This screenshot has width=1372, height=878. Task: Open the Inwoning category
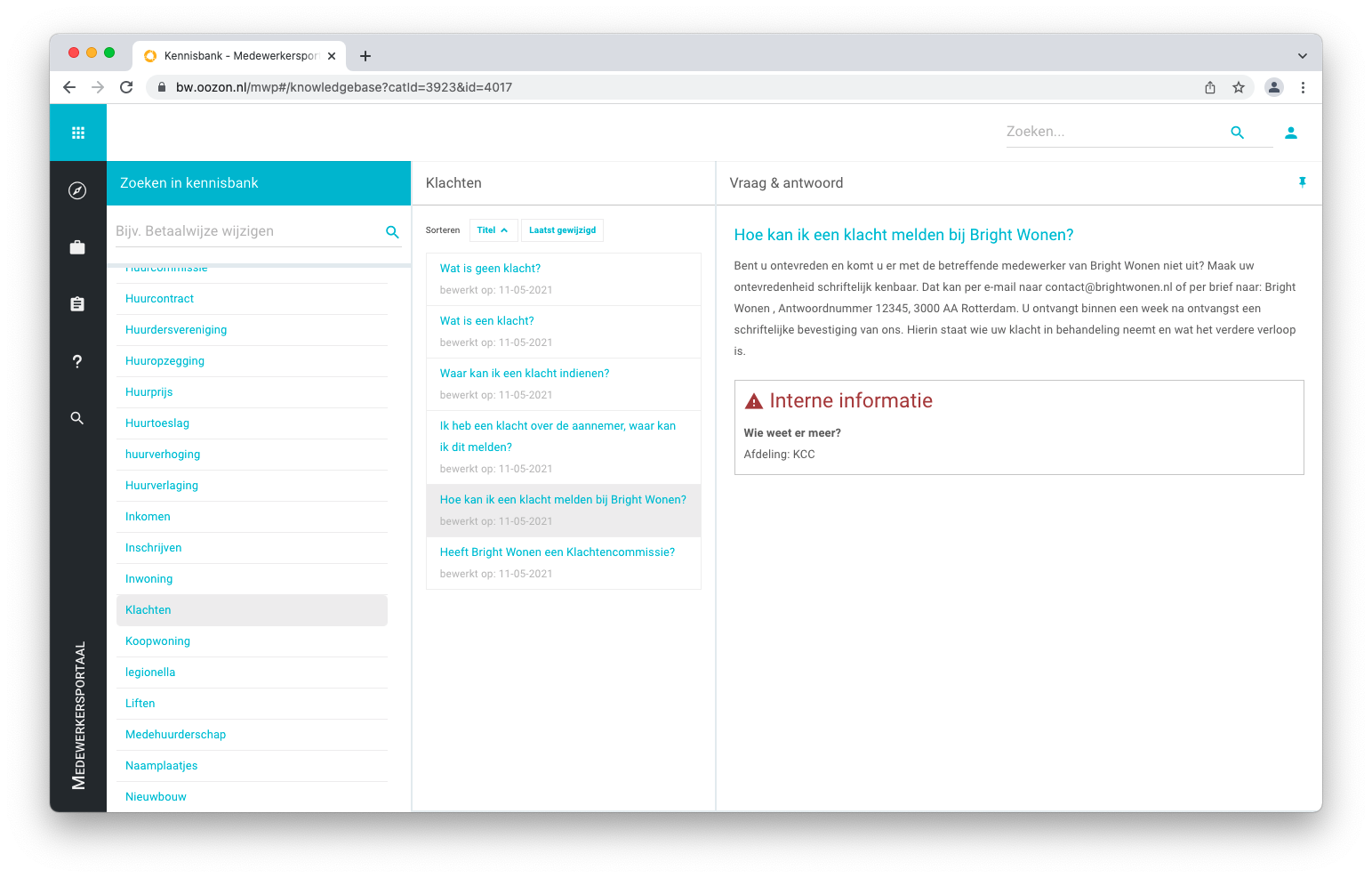(252, 579)
